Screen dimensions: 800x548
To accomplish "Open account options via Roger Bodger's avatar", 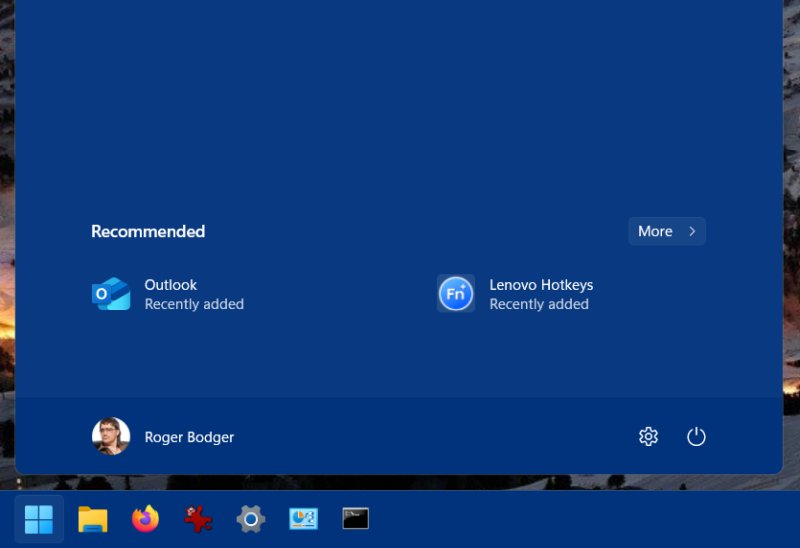I will [x=111, y=437].
